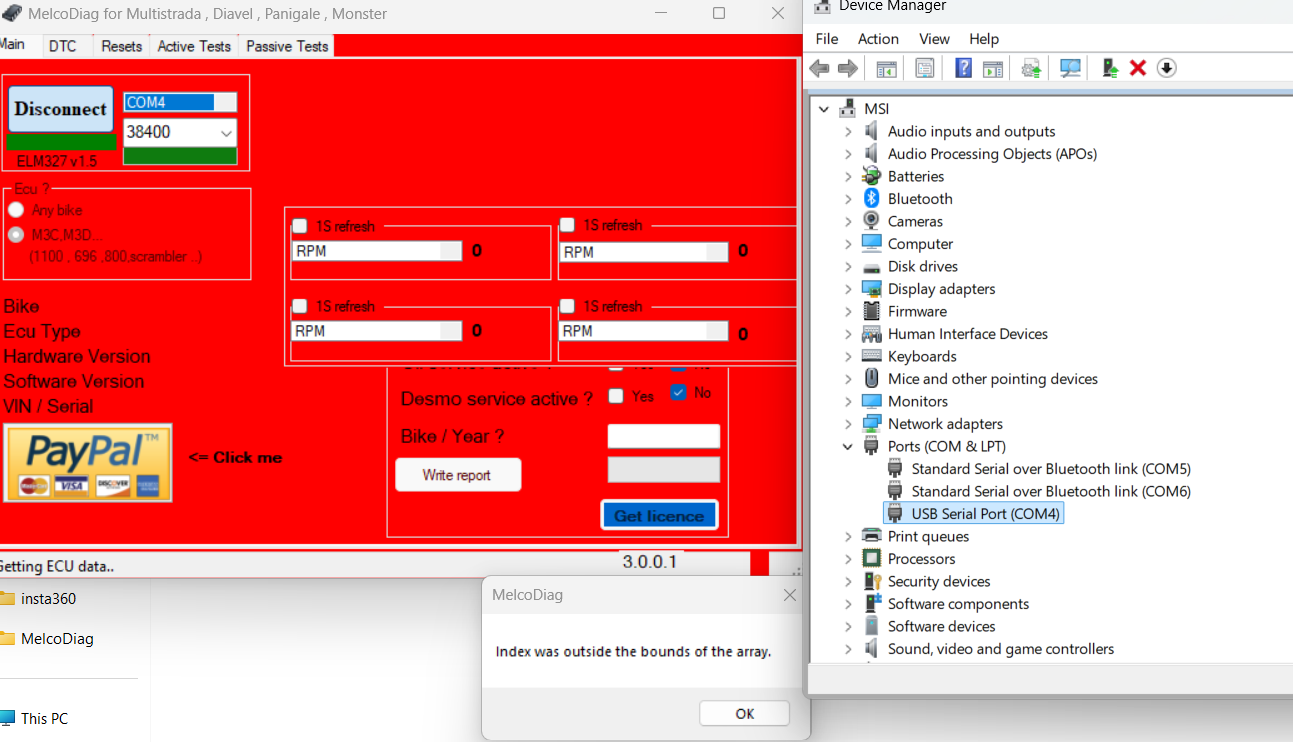Open the File menu in Device Manager
1293x742 pixels.
tap(827, 39)
